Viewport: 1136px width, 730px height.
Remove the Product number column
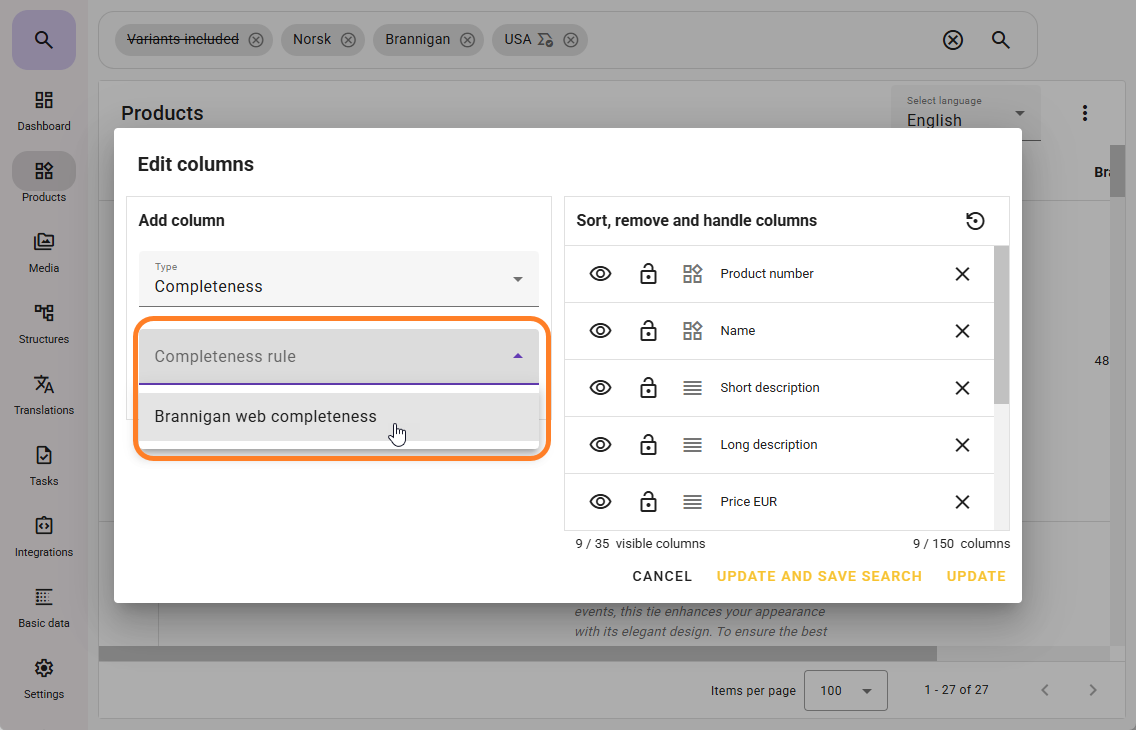pos(962,274)
